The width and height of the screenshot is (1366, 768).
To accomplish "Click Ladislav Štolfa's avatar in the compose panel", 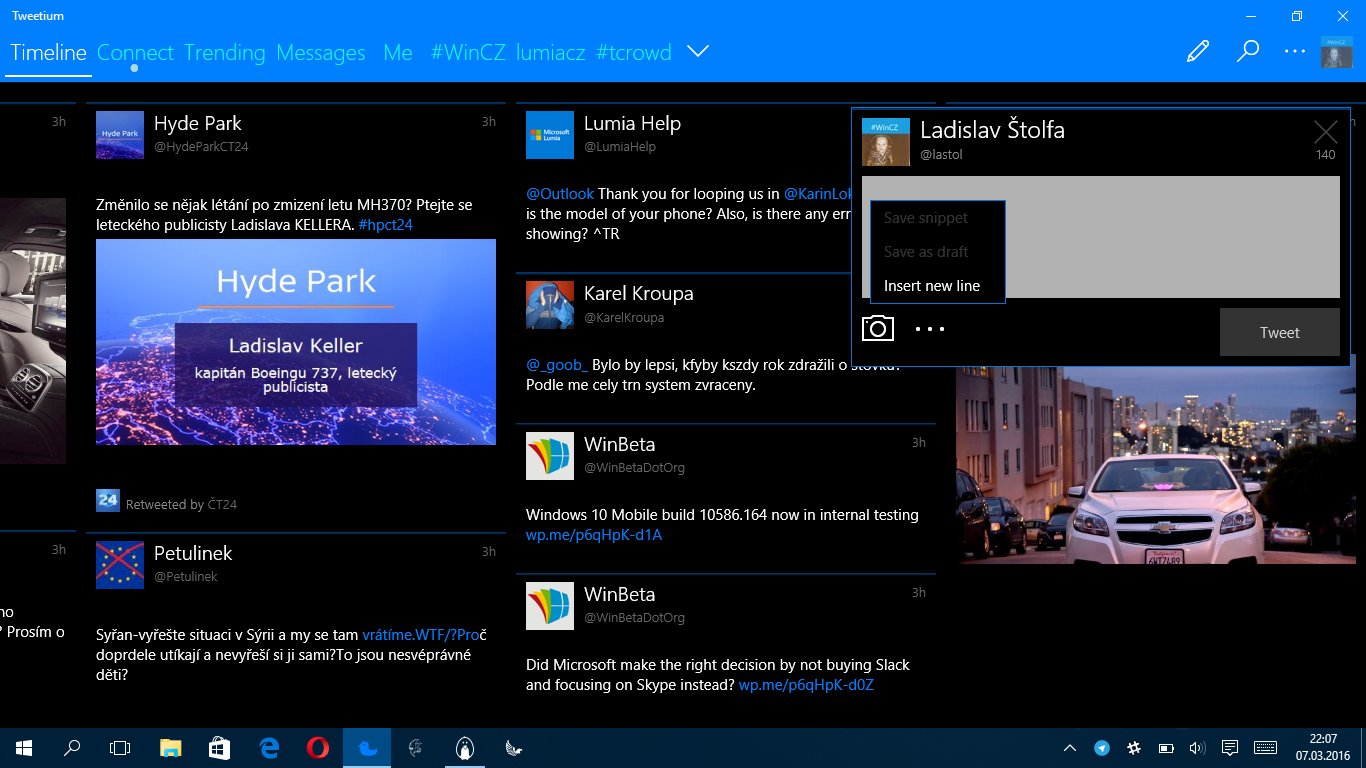I will point(886,142).
